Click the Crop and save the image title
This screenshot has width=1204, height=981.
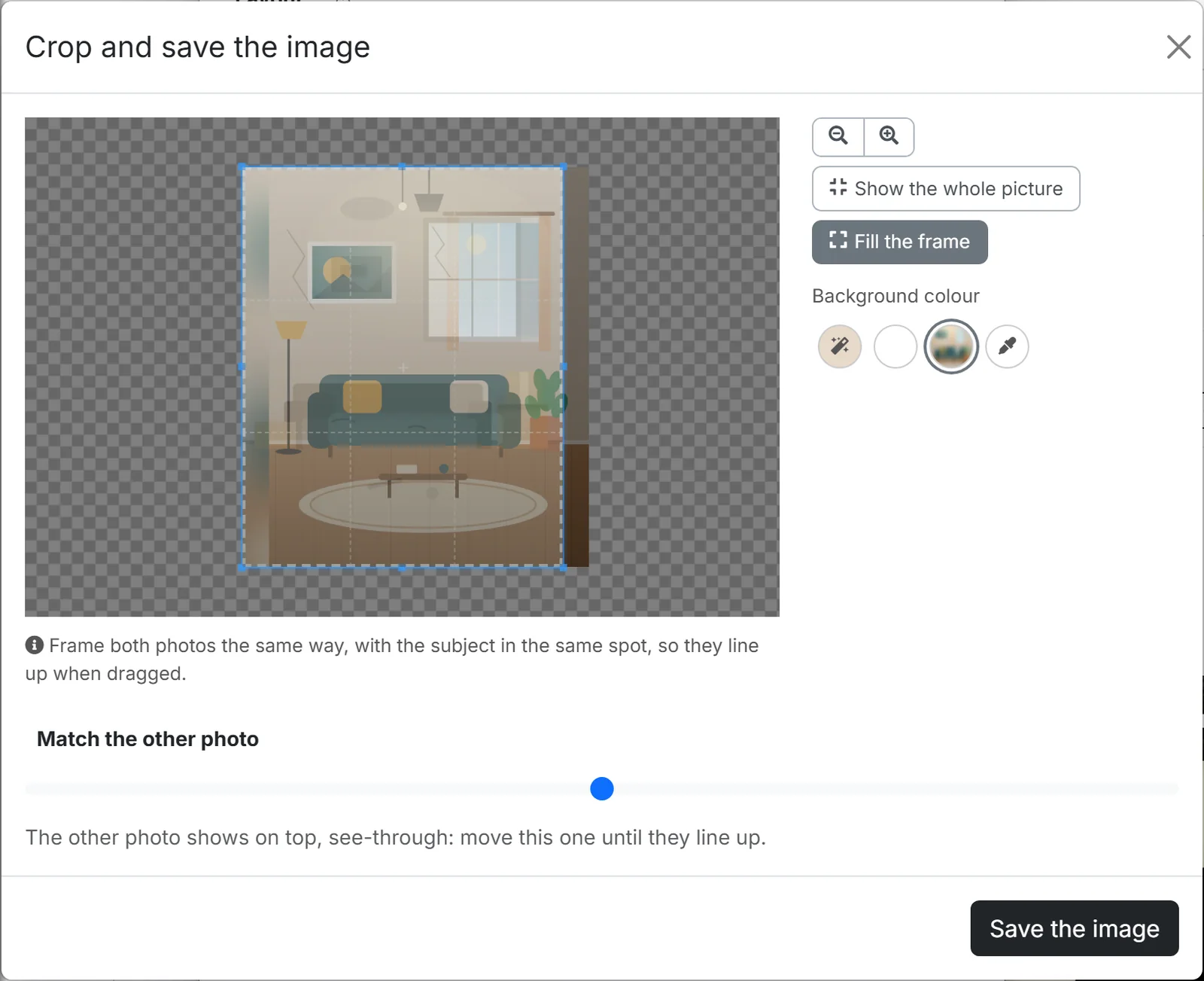pos(198,47)
